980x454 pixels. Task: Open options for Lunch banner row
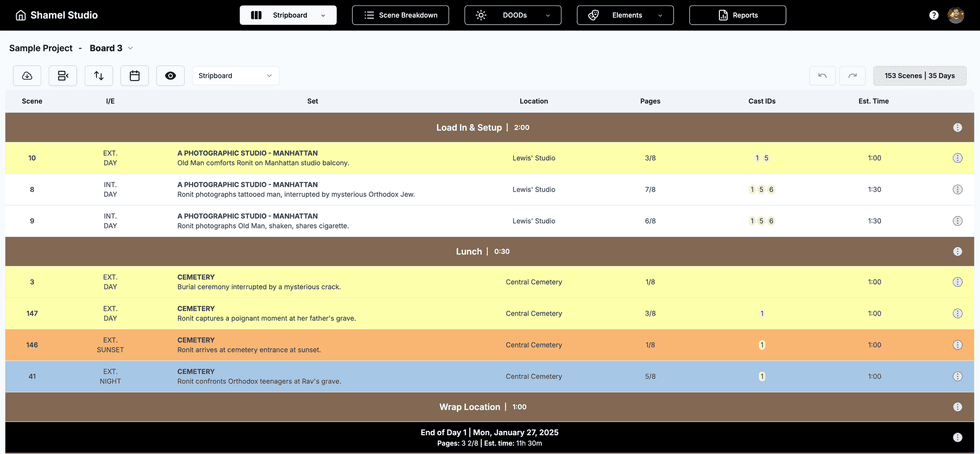pyautogui.click(x=957, y=252)
